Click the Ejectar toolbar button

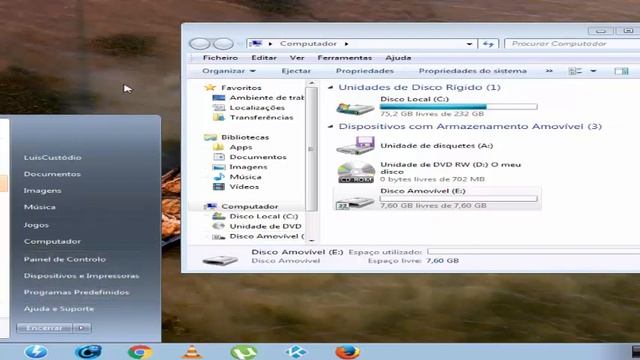pos(296,71)
